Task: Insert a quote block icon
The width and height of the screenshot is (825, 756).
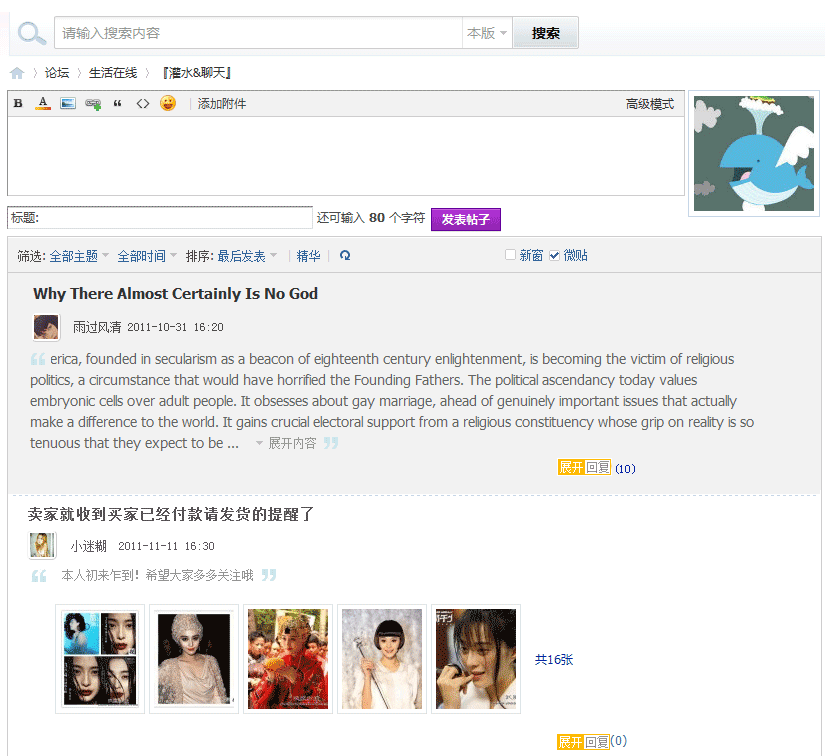Action: pos(117,104)
